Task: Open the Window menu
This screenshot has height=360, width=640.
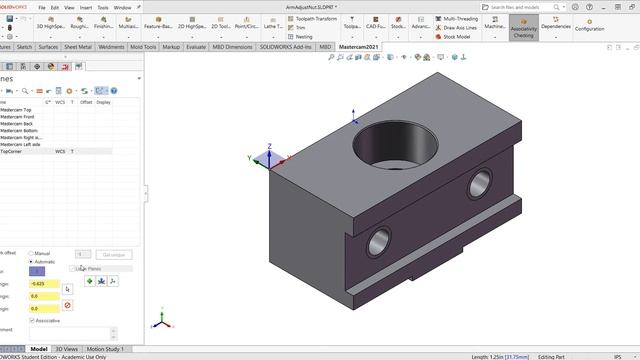Action: tap(122, 7)
